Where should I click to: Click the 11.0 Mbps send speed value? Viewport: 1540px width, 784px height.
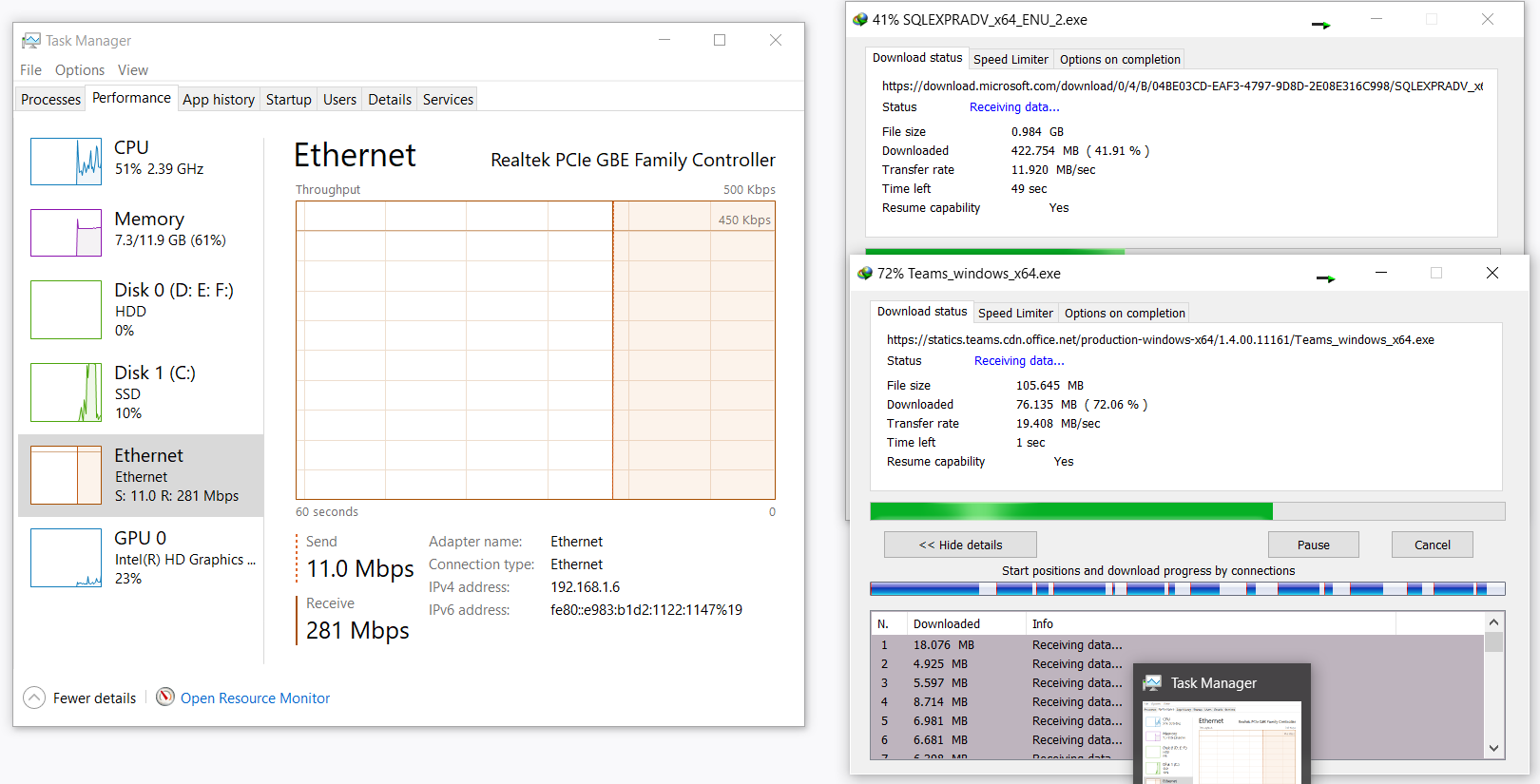pos(360,568)
